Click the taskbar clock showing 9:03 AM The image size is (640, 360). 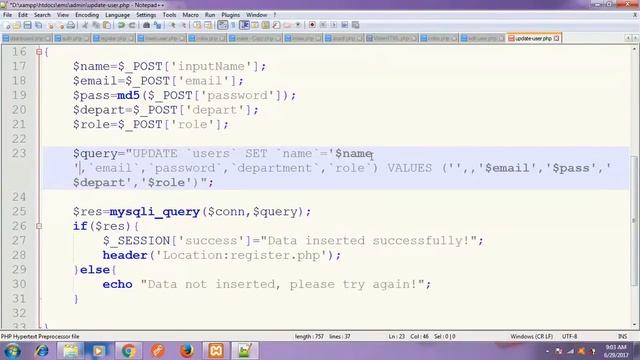(616, 351)
